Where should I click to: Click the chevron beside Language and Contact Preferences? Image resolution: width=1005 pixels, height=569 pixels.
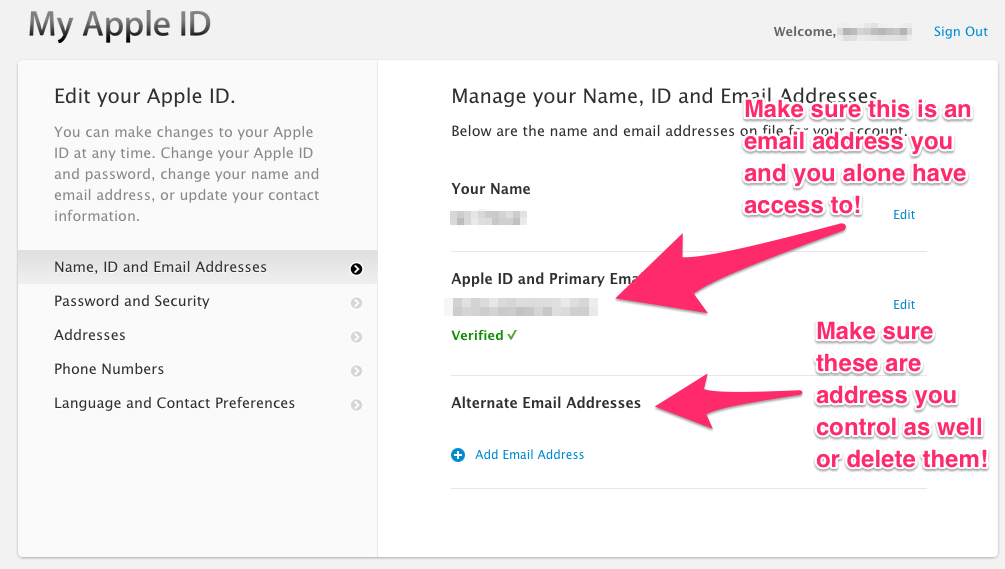point(356,405)
